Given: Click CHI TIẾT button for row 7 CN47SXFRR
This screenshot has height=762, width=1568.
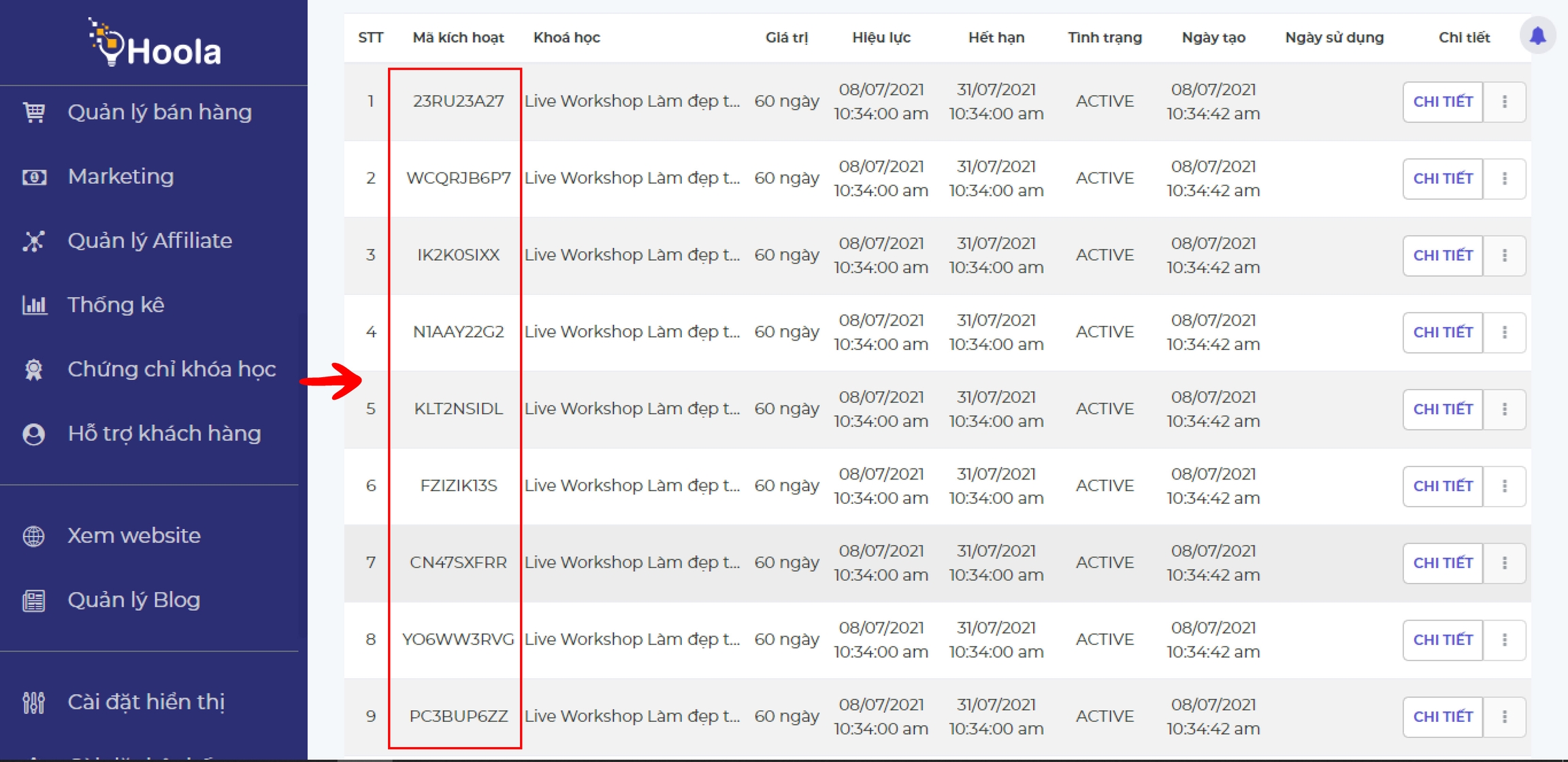Looking at the screenshot, I should point(1443,563).
